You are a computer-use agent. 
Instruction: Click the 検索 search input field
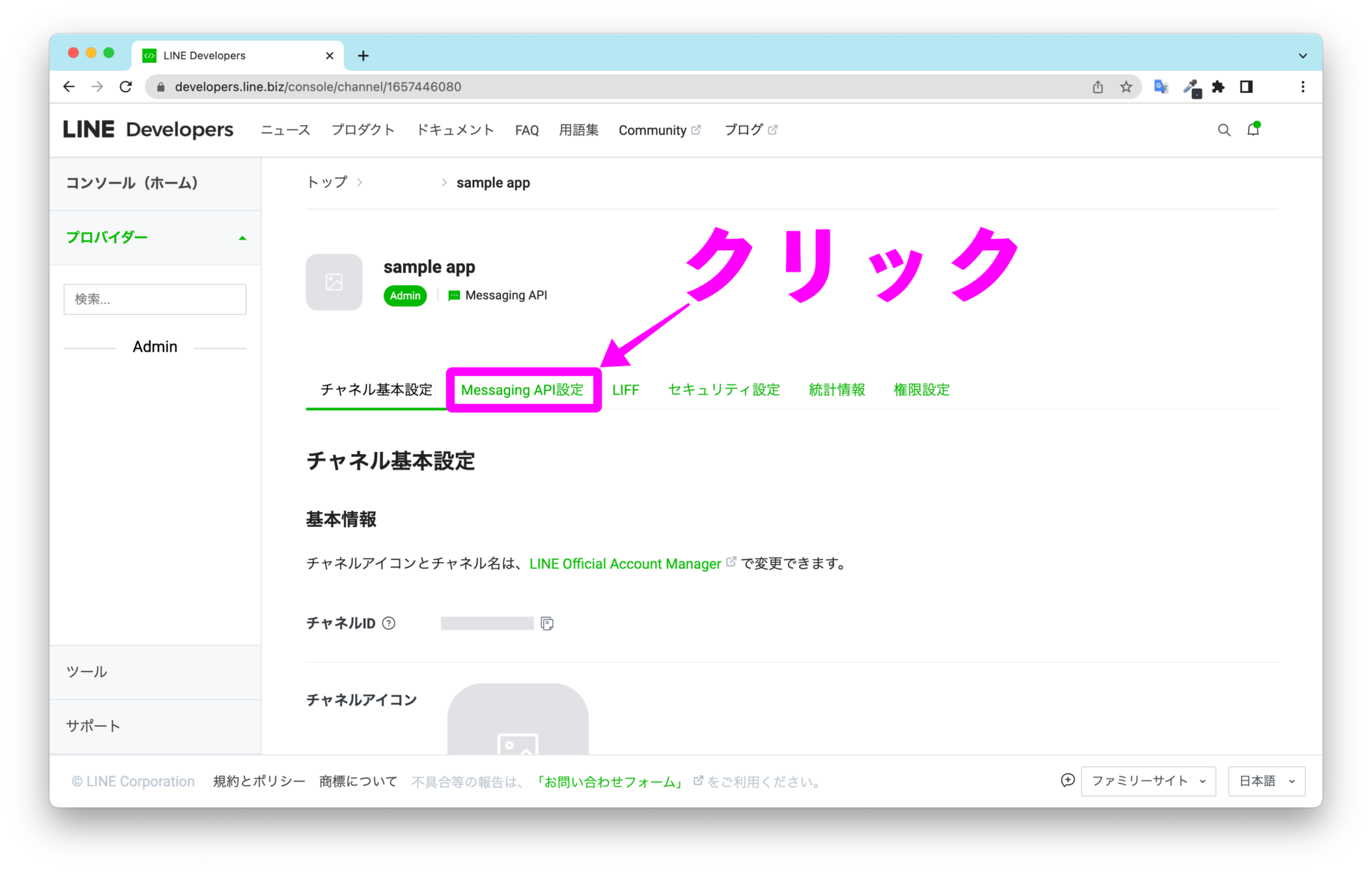pos(154,299)
